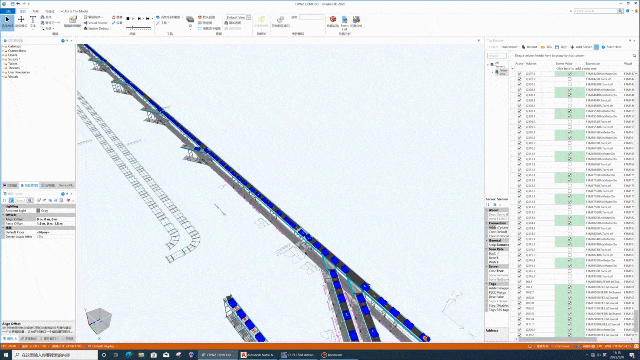The width and height of the screenshot is (640, 360).
Task: Toggle the Active checkbox of first tag row
Action: [x=519, y=74]
